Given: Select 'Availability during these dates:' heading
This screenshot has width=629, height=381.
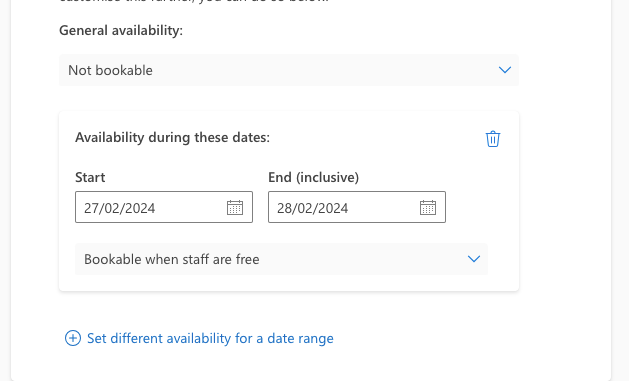Looking at the screenshot, I should click(x=172, y=138).
